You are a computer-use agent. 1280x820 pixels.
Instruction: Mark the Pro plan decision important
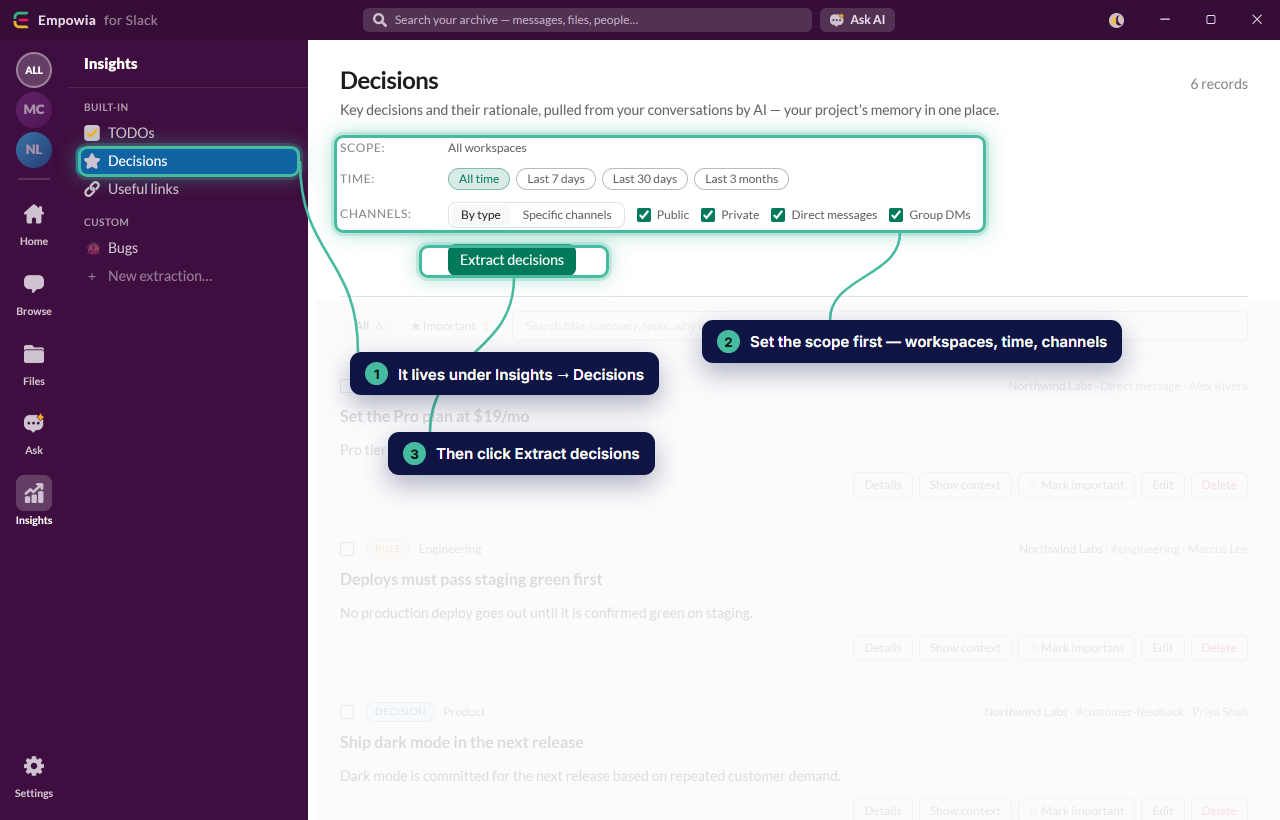(1076, 485)
